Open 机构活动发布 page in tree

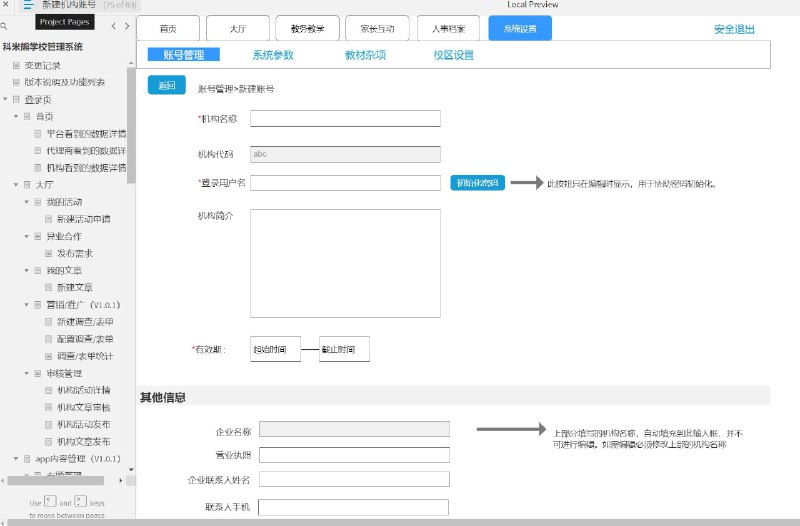84,424
